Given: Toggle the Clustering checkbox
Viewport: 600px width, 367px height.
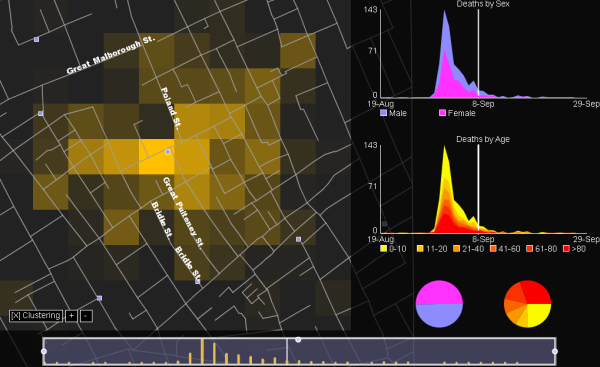Looking at the screenshot, I should click(36, 316).
